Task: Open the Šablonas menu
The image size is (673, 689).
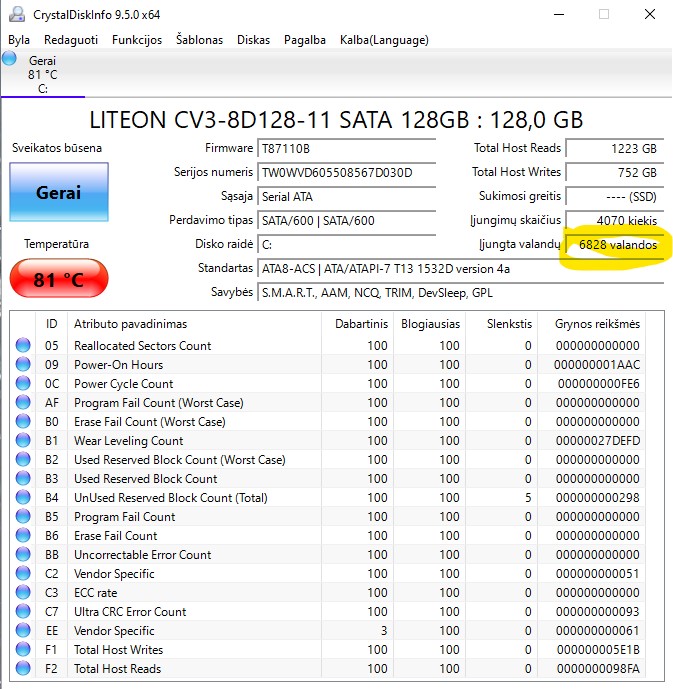Action: pos(199,40)
